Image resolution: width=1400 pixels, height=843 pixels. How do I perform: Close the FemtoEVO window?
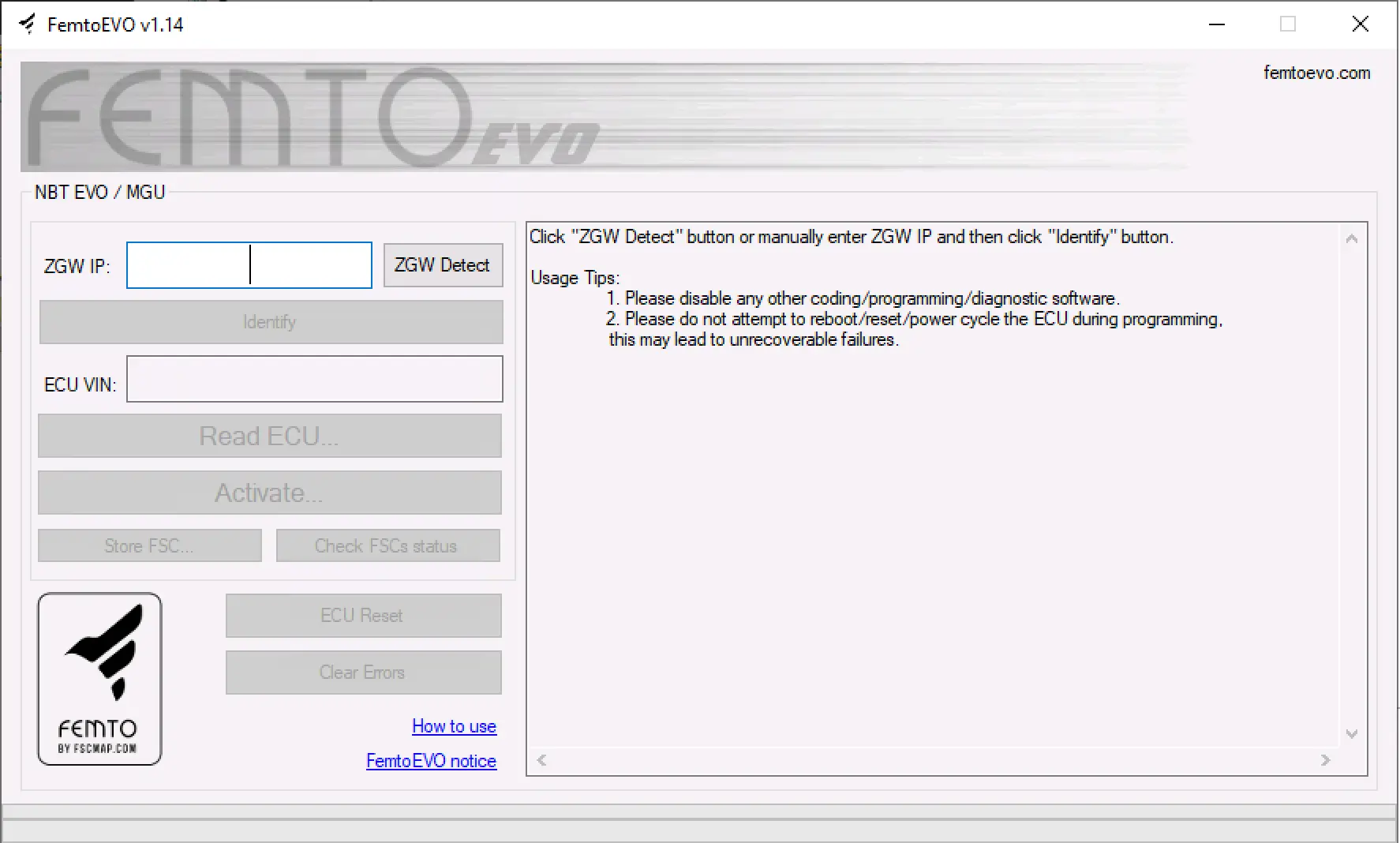pyautogui.click(x=1360, y=24)
